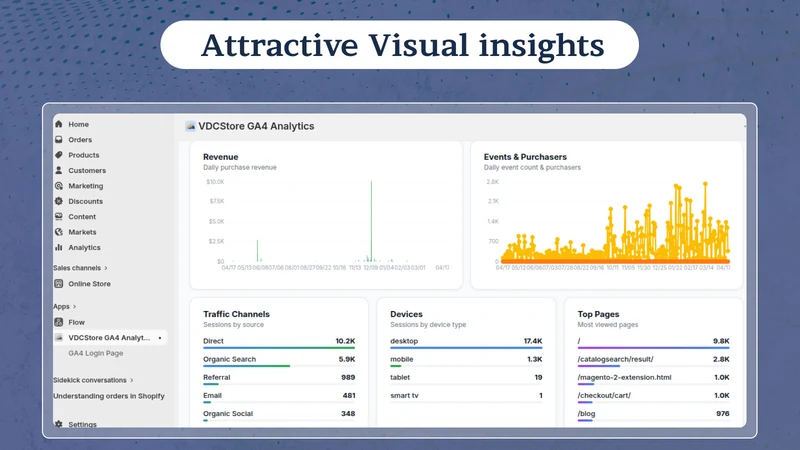Image resolution: width=800 pixels, height=450 pixels.
Task: Click the Referral row label
Action: coord(216,377)
